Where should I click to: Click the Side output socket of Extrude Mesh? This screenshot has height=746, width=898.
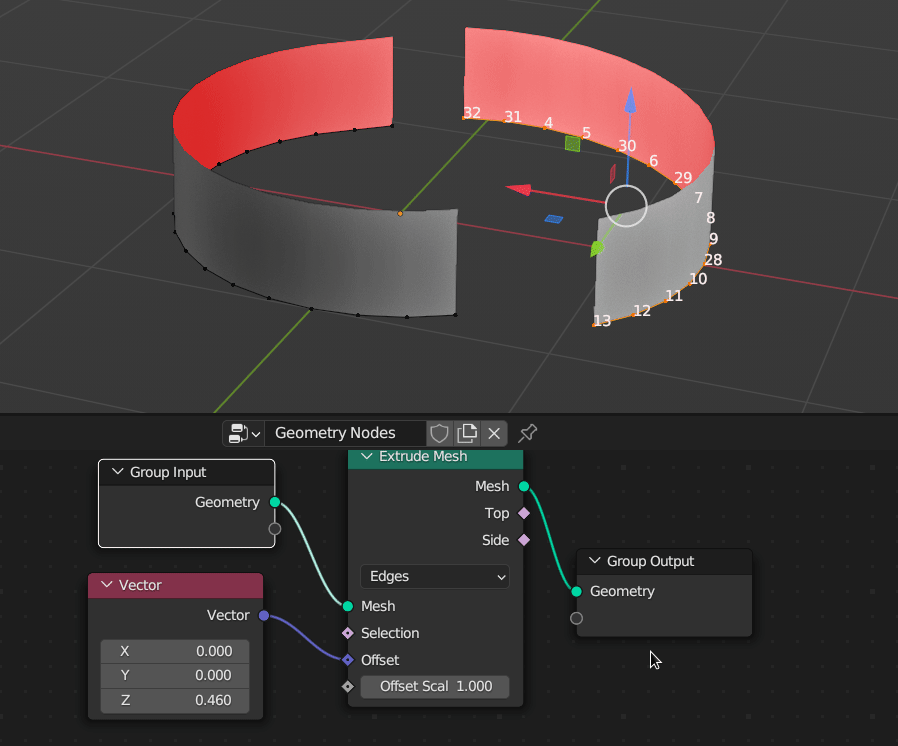tap(521, 540)
